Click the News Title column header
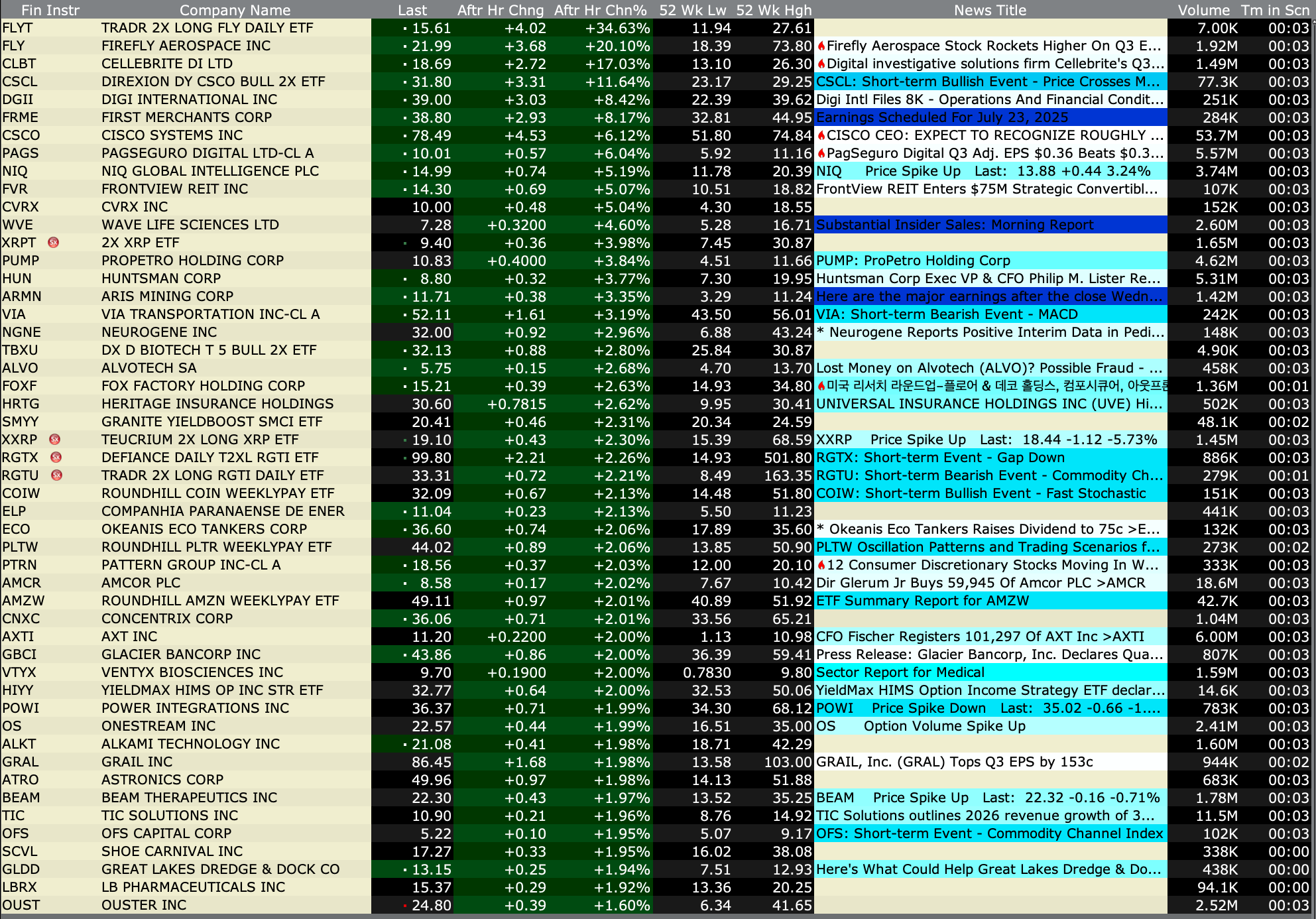 pyautogui.click(x=990, y=10)
